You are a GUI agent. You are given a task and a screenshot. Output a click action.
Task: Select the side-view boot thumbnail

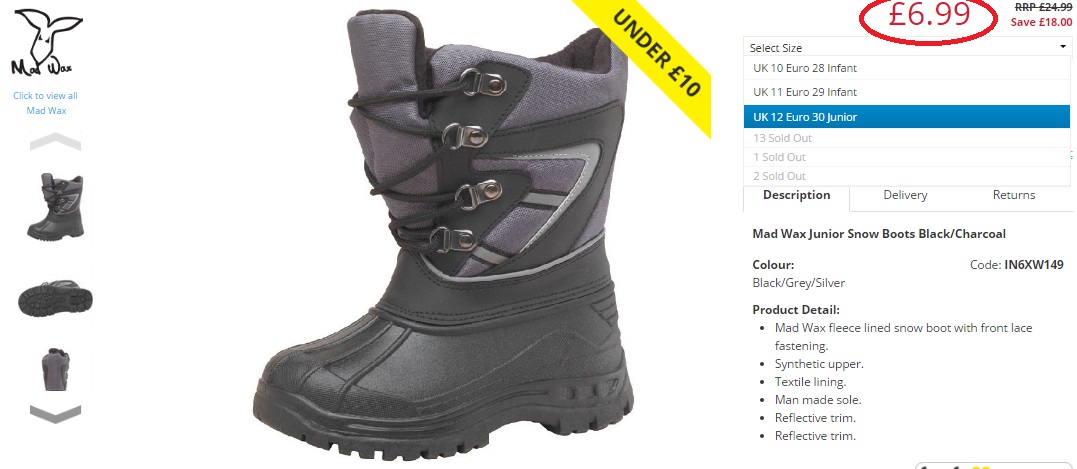56,205
